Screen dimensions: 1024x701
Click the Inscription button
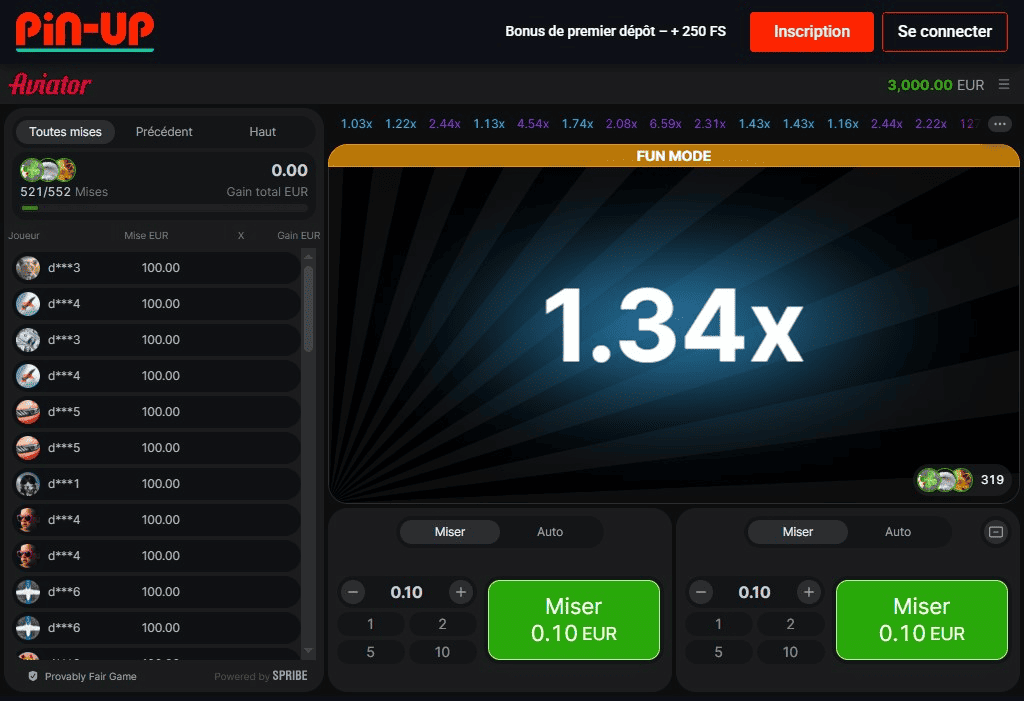812,31
